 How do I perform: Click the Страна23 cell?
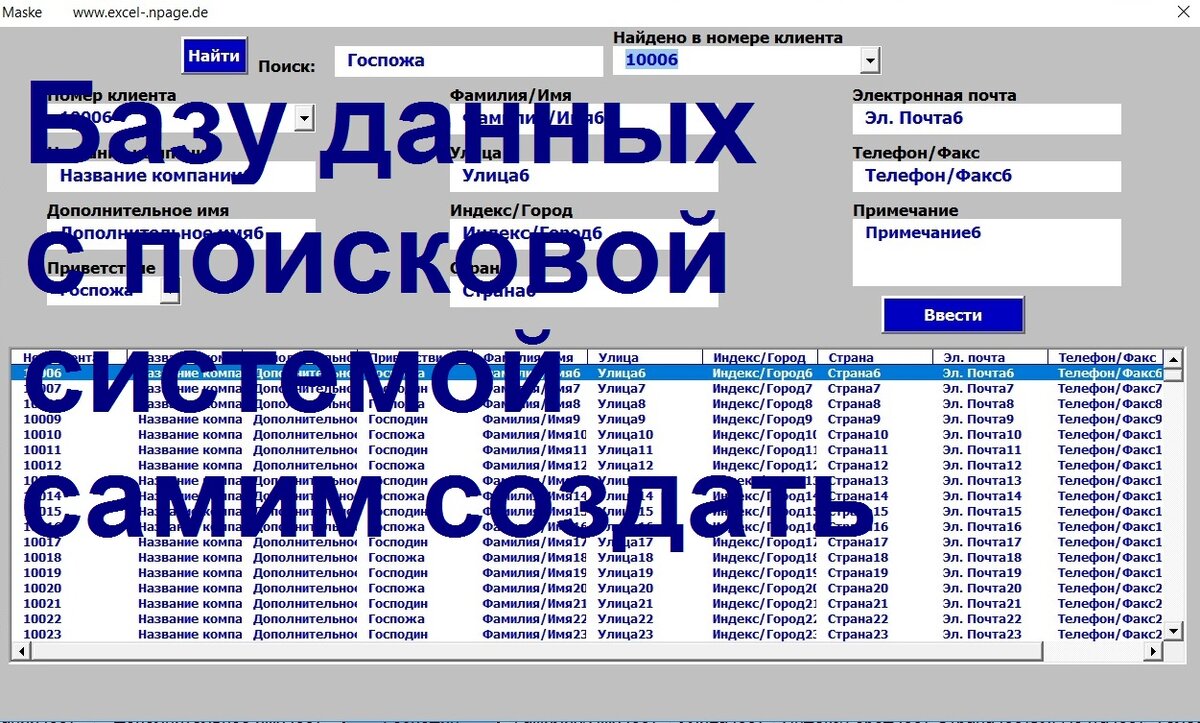858,634
